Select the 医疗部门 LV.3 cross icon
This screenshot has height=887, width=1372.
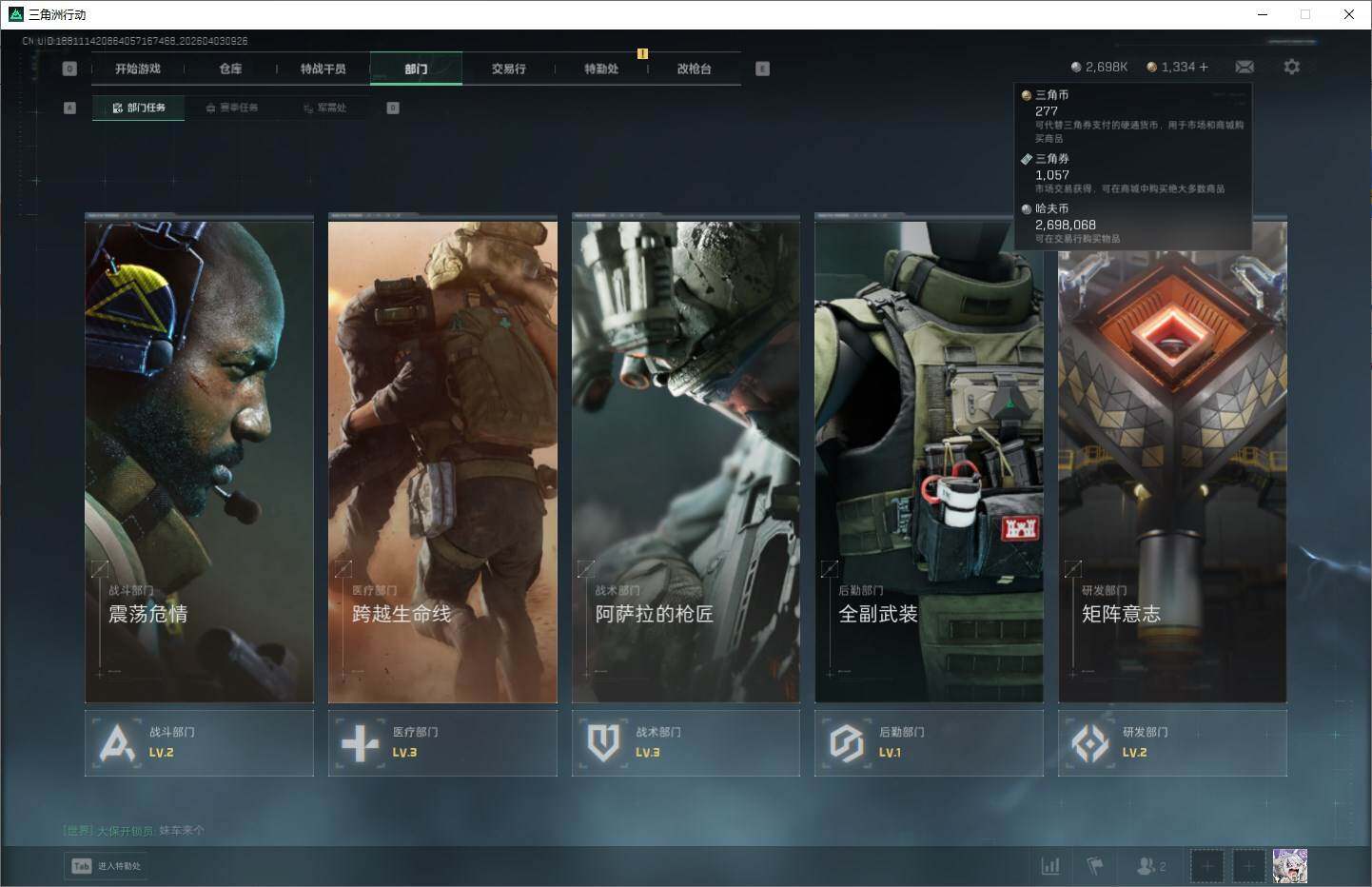360,743
